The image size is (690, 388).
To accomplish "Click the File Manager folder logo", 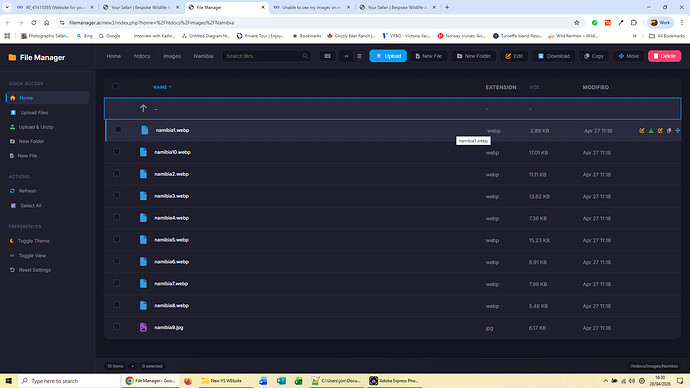I will pyautogui.click(x=12, y=58).
